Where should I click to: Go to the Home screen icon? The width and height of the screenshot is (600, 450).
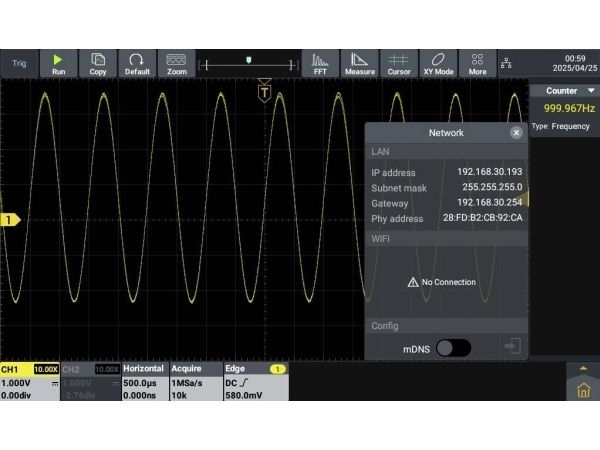(x=583, y=390)
